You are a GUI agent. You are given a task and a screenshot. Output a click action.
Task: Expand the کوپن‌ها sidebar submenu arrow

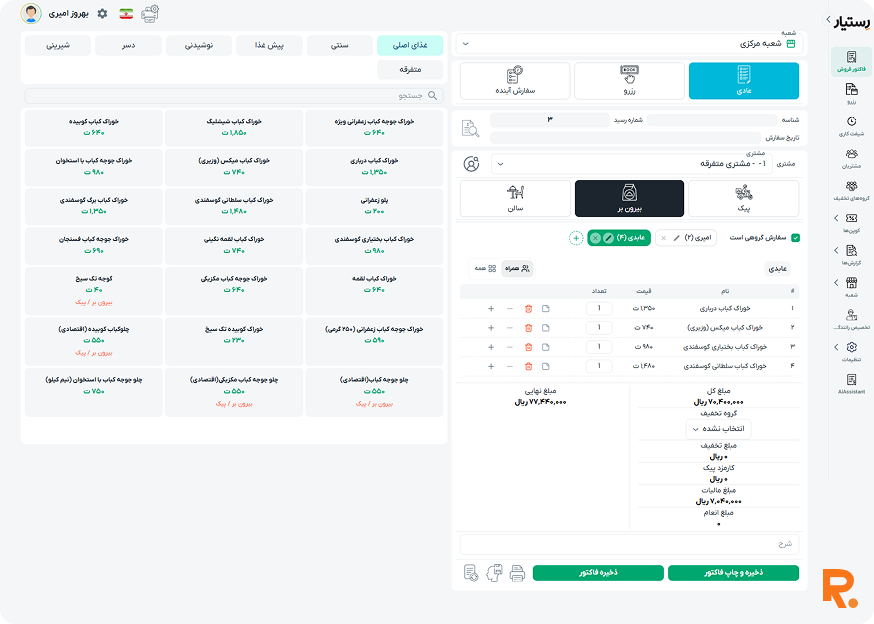coord(836,218)
